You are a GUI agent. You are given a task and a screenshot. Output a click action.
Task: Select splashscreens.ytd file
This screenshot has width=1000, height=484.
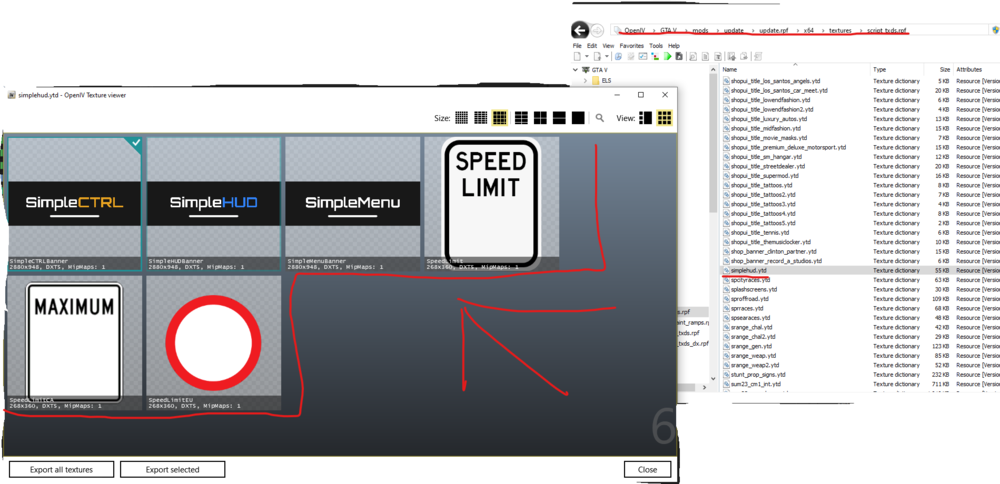[x=750, y=290]
